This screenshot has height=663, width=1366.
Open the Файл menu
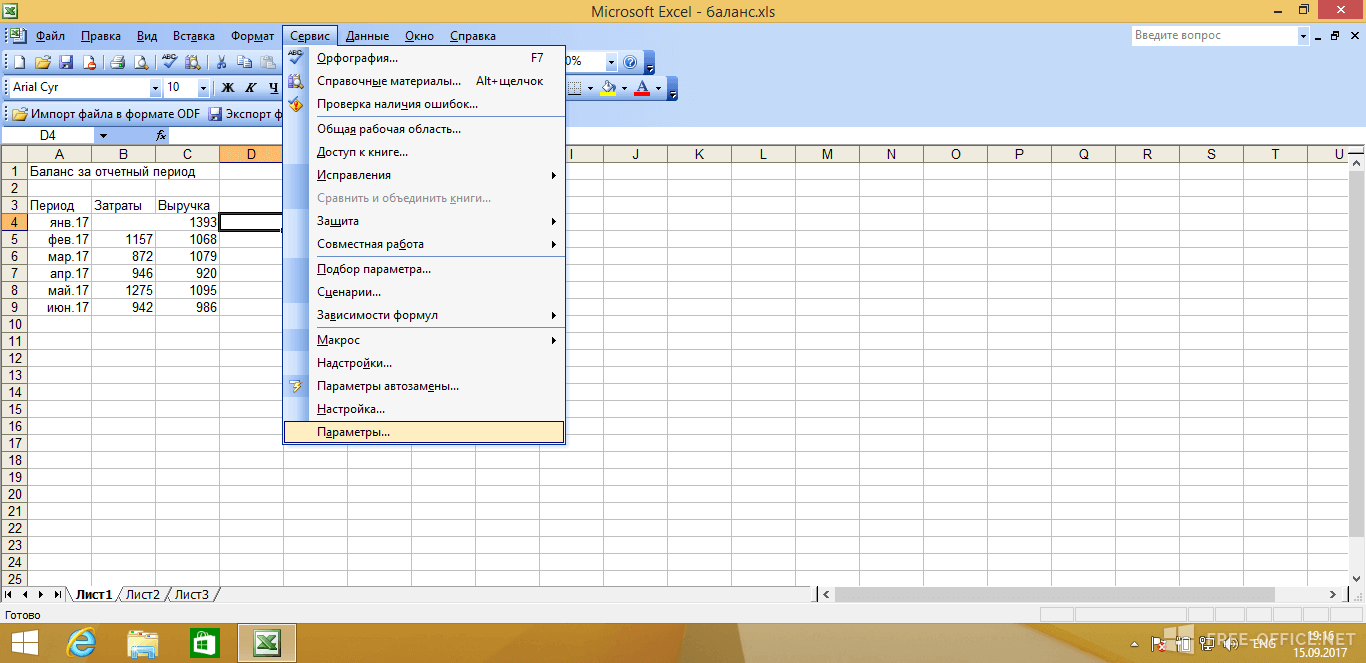pyautogui.click(x=50, y=36)
